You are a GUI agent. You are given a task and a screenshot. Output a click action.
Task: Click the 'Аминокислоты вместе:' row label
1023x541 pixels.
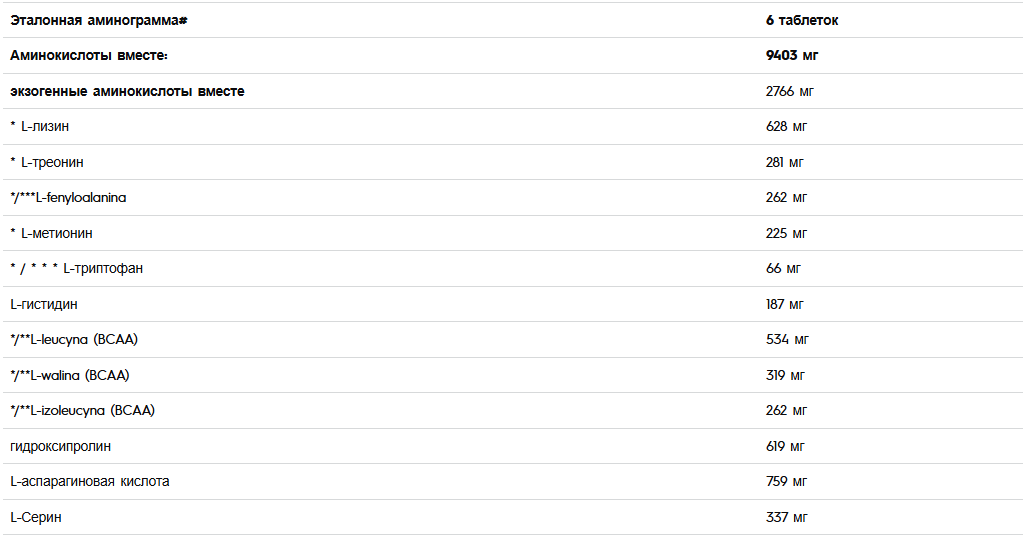[x=89, y=55]
